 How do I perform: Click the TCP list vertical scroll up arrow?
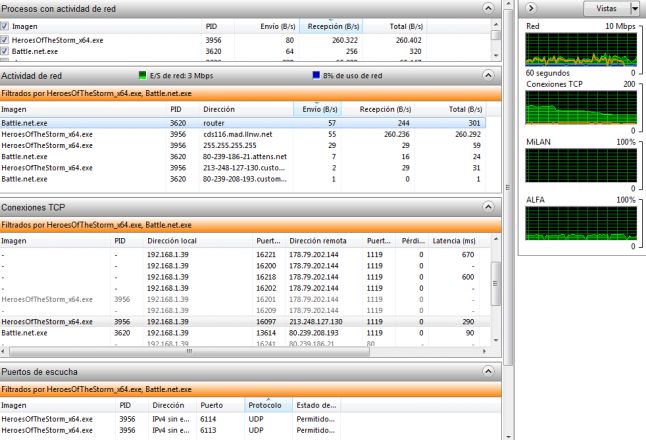496,239
